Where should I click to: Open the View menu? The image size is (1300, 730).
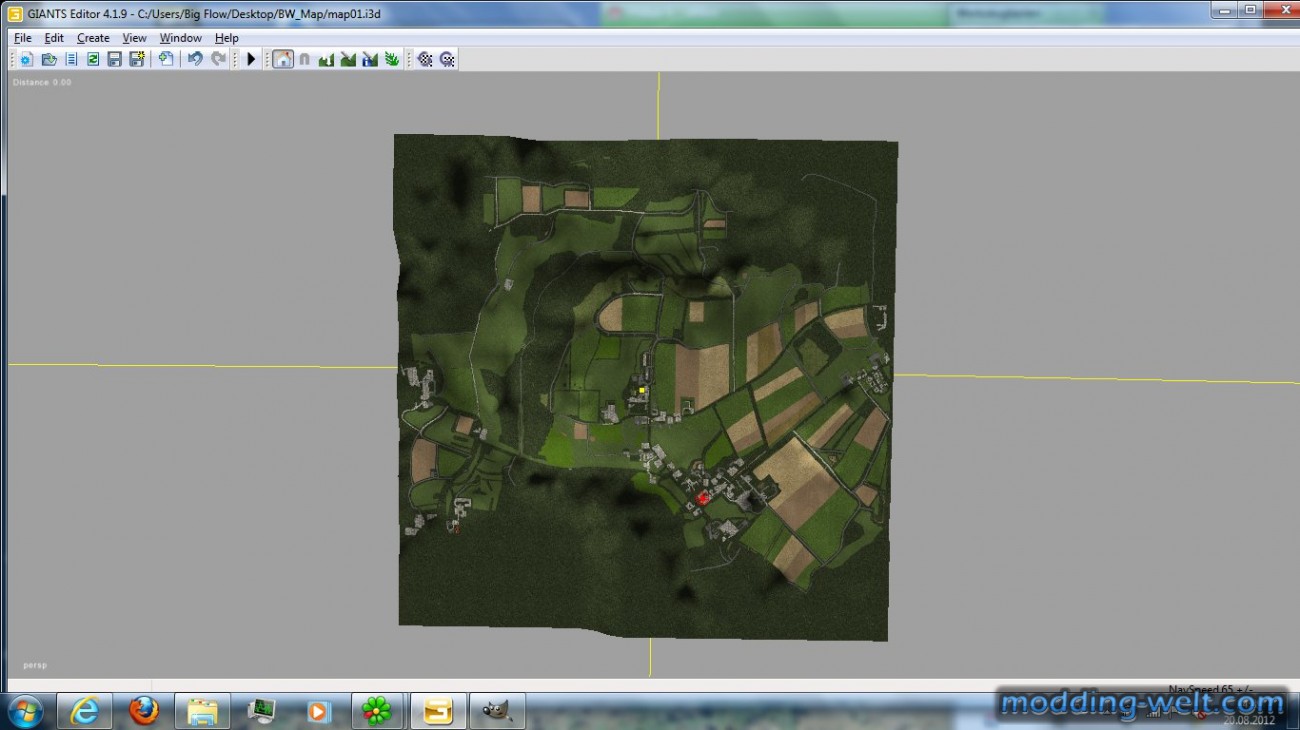tap(134, 38)
